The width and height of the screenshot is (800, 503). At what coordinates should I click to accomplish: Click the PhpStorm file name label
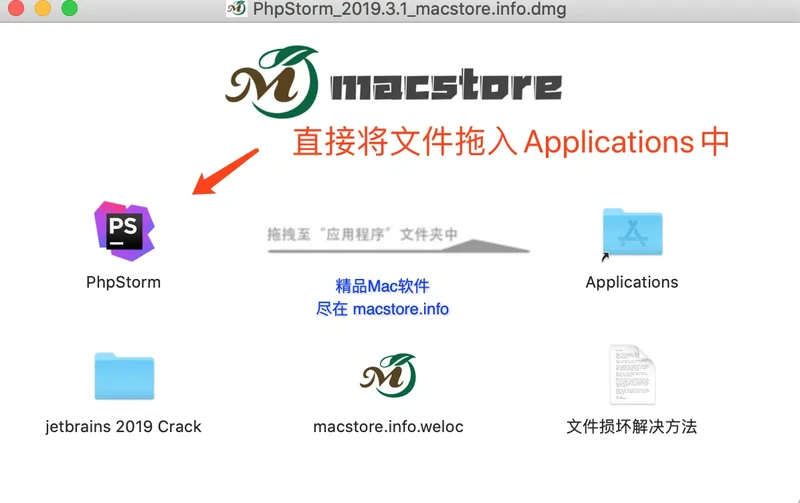123,282
